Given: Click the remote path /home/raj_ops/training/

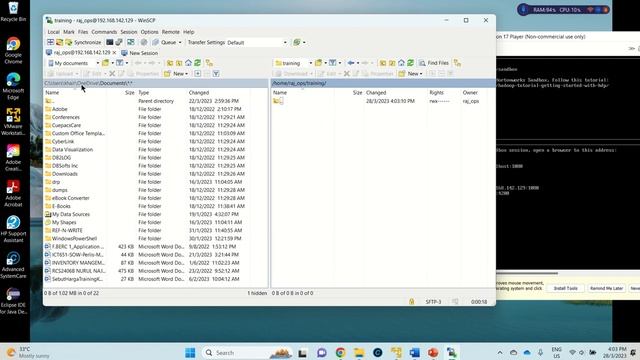Looking at the screenshot, I should click(x=299, y=83).
